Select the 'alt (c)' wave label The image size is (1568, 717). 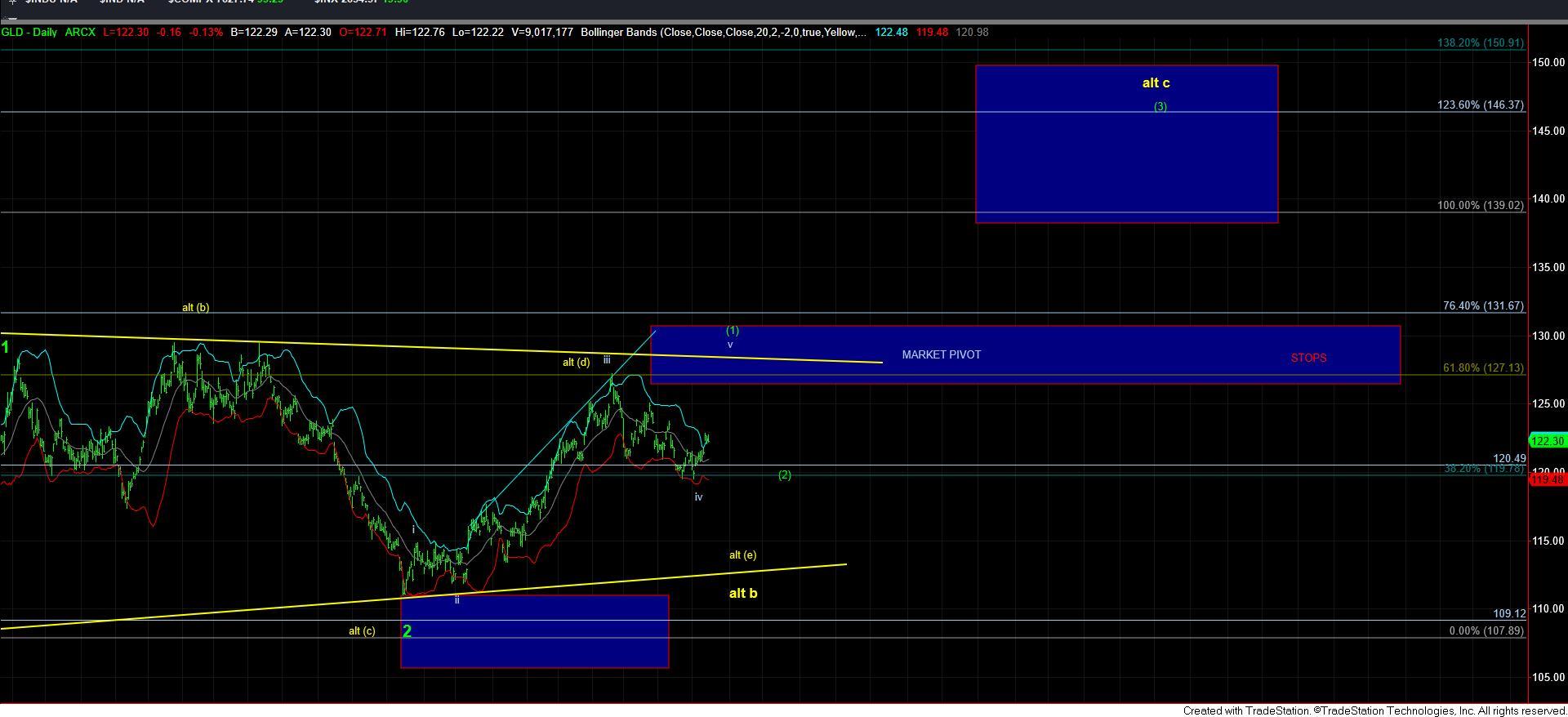(362, 630)
